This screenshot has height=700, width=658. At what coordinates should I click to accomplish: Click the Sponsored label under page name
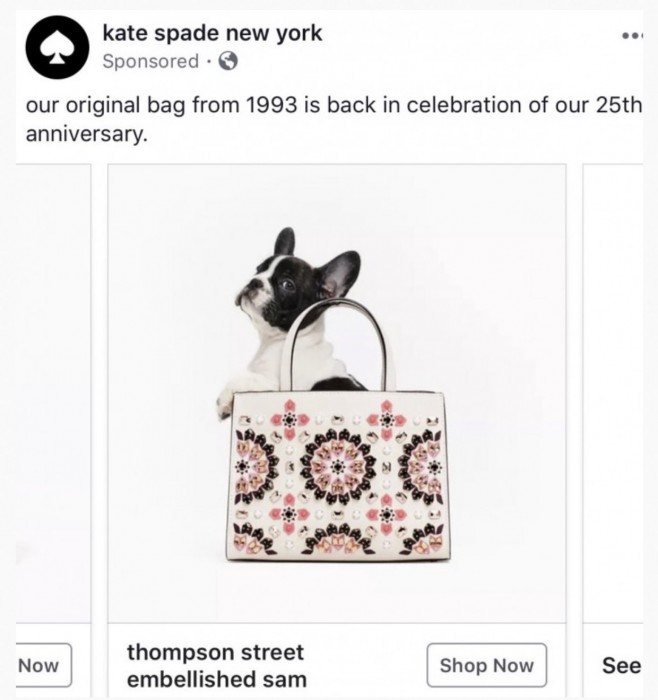(x=150, y=62)
